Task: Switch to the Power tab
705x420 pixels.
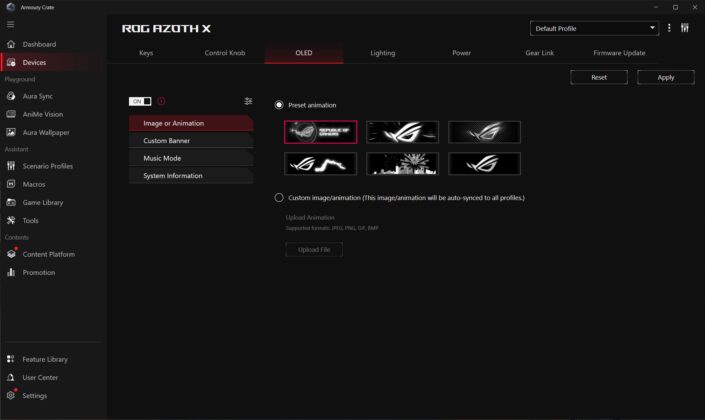Action: (461, 53)
